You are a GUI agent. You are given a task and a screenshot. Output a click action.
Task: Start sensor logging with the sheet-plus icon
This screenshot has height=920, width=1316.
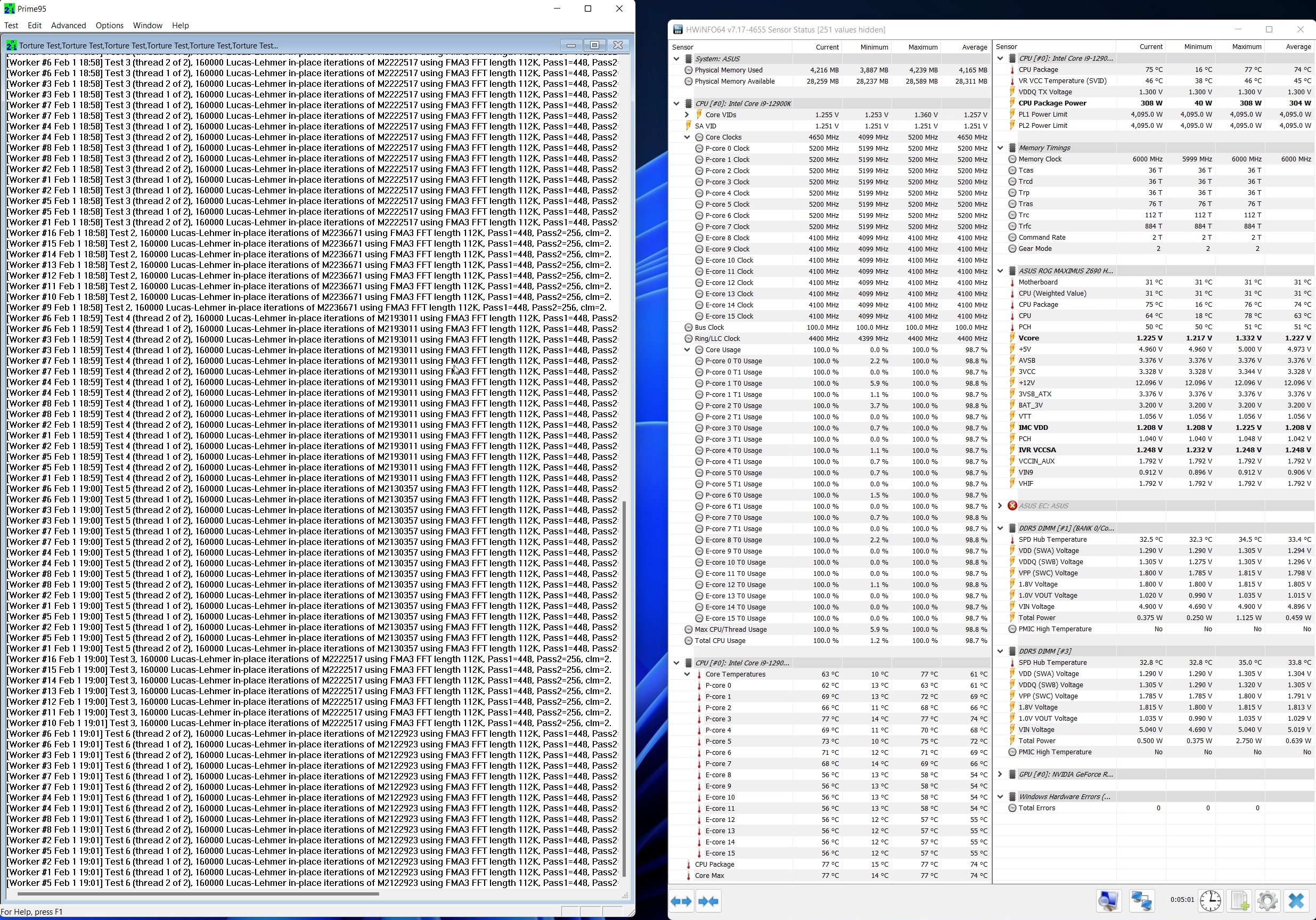coord(1239,900)
